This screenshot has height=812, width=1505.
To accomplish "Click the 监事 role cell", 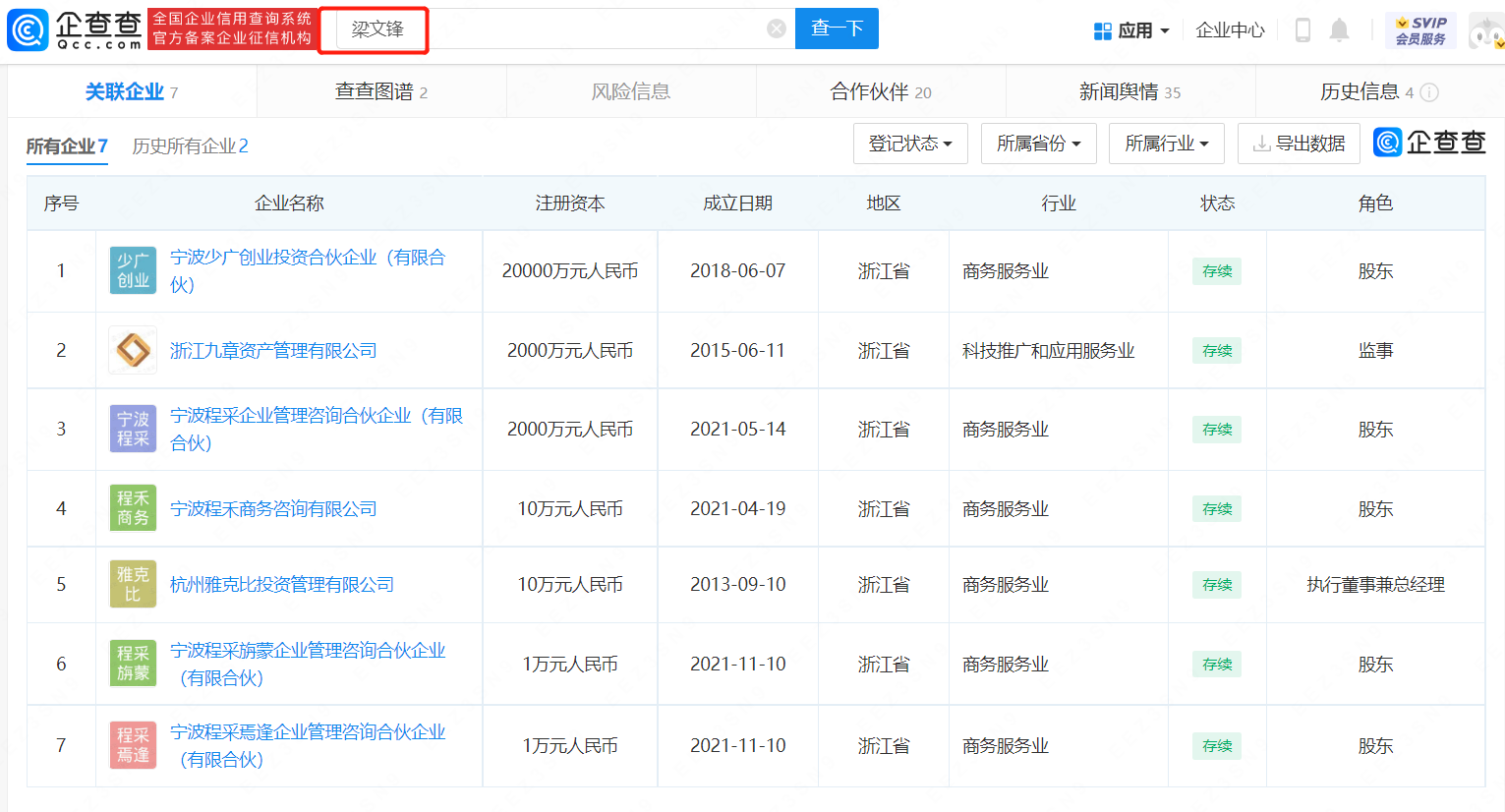I will click(x=1375, y=350).
